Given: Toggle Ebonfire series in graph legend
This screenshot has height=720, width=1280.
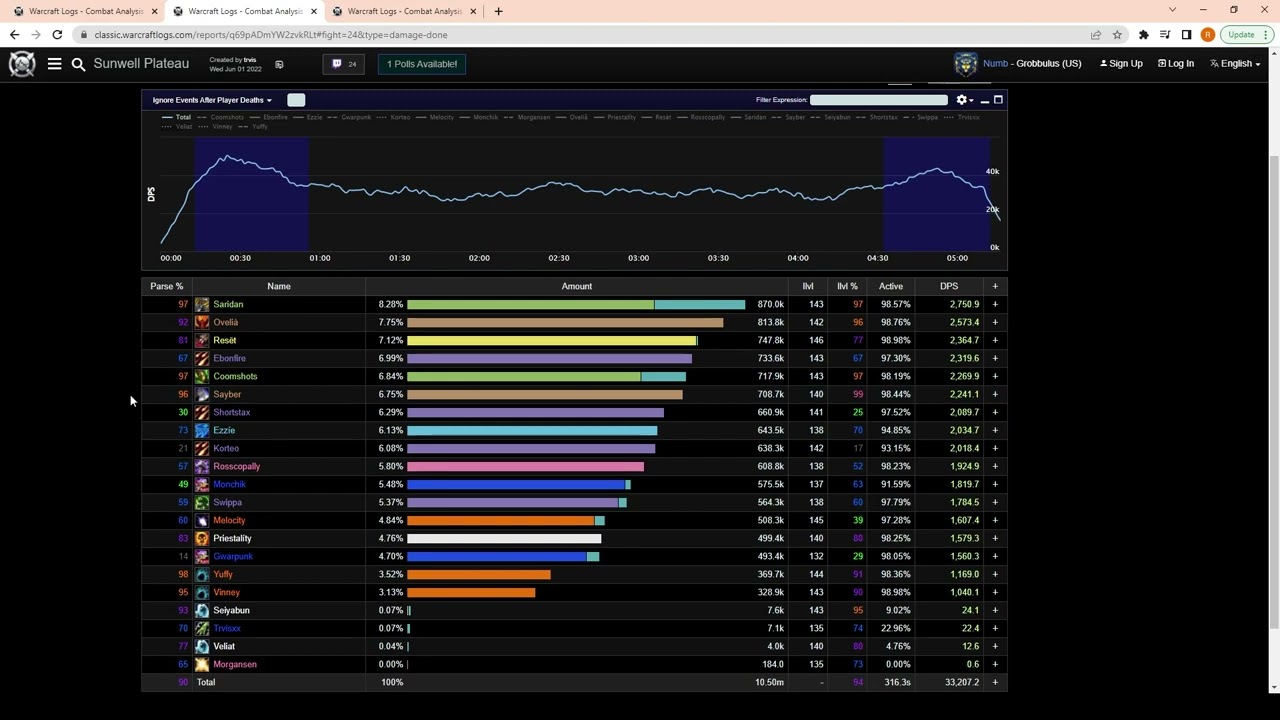Looking at the screenshot, I should tap(270, 117).
